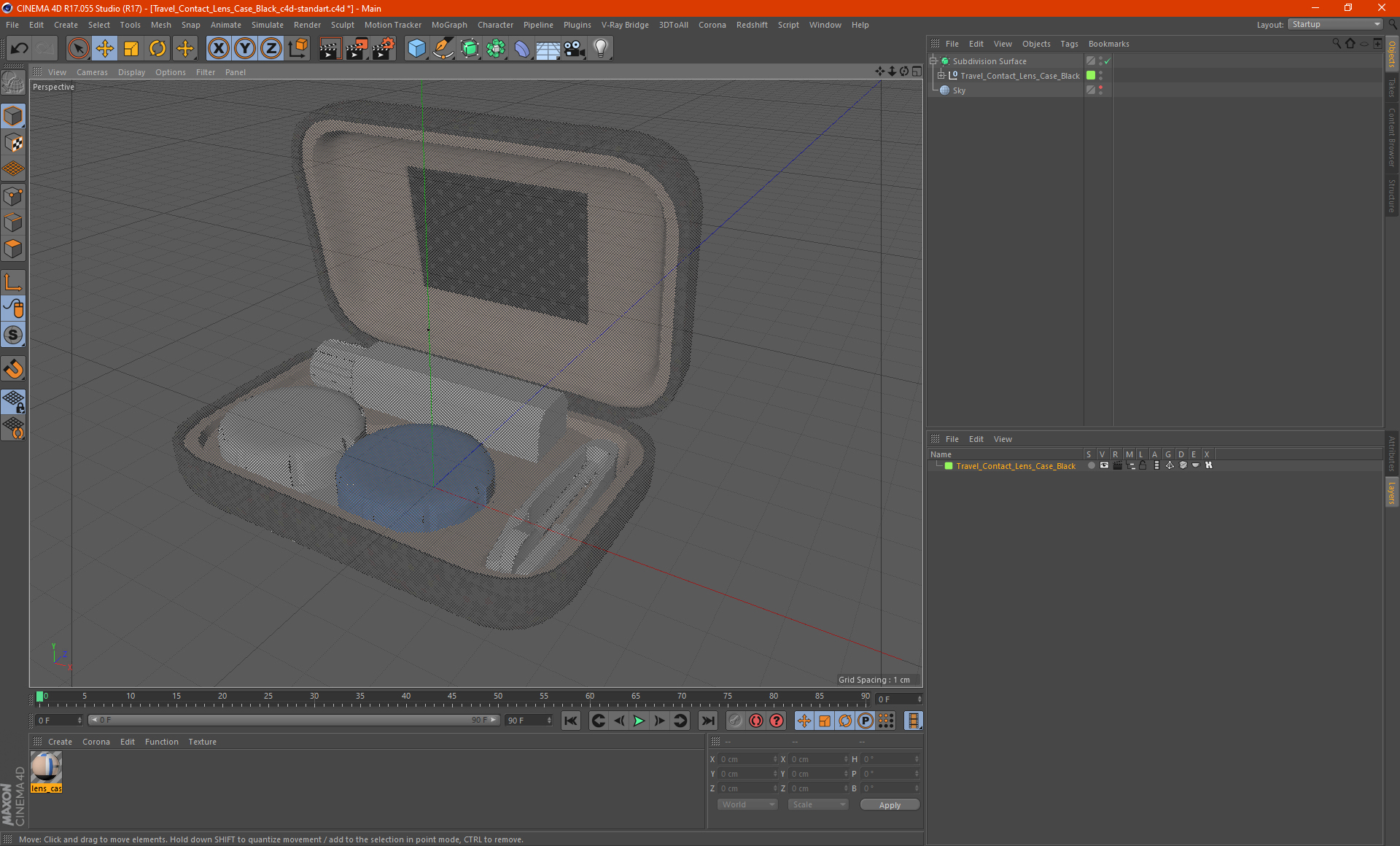Open the MoGraph menu
This screenshot has width=1400, height=846.
pyautogui.click(x=448, y=25)
